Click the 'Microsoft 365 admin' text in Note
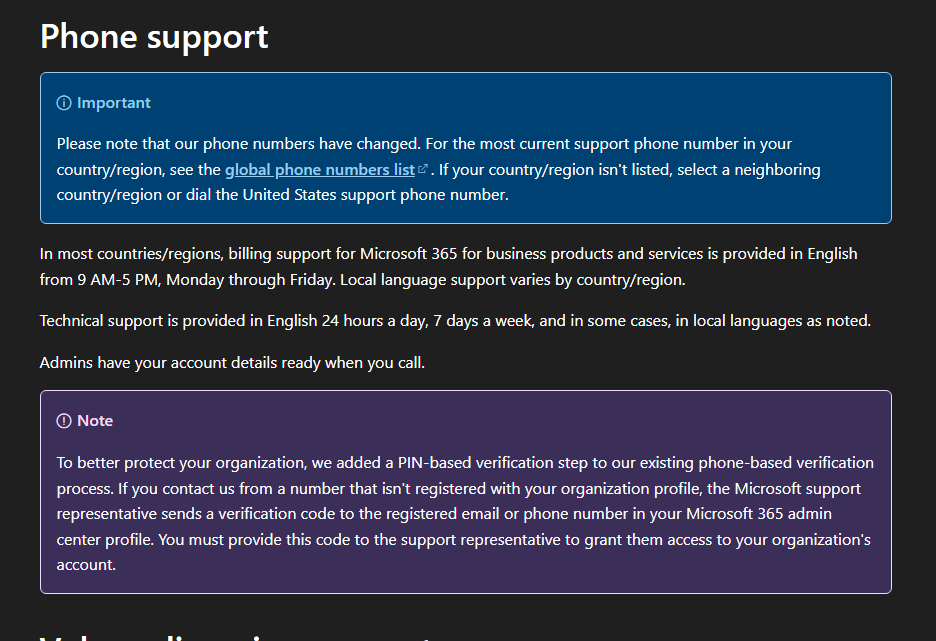 759,514
